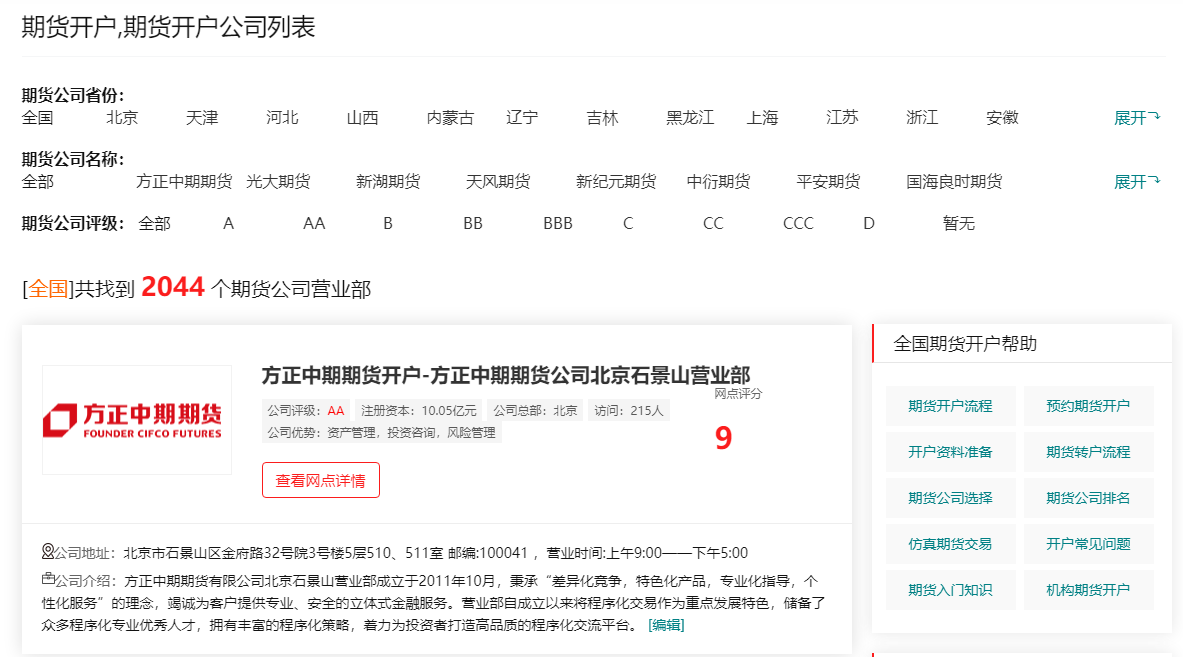Filter by 天津 province
This screenshot has width=1183, height=657.
(x=202, y=118)
